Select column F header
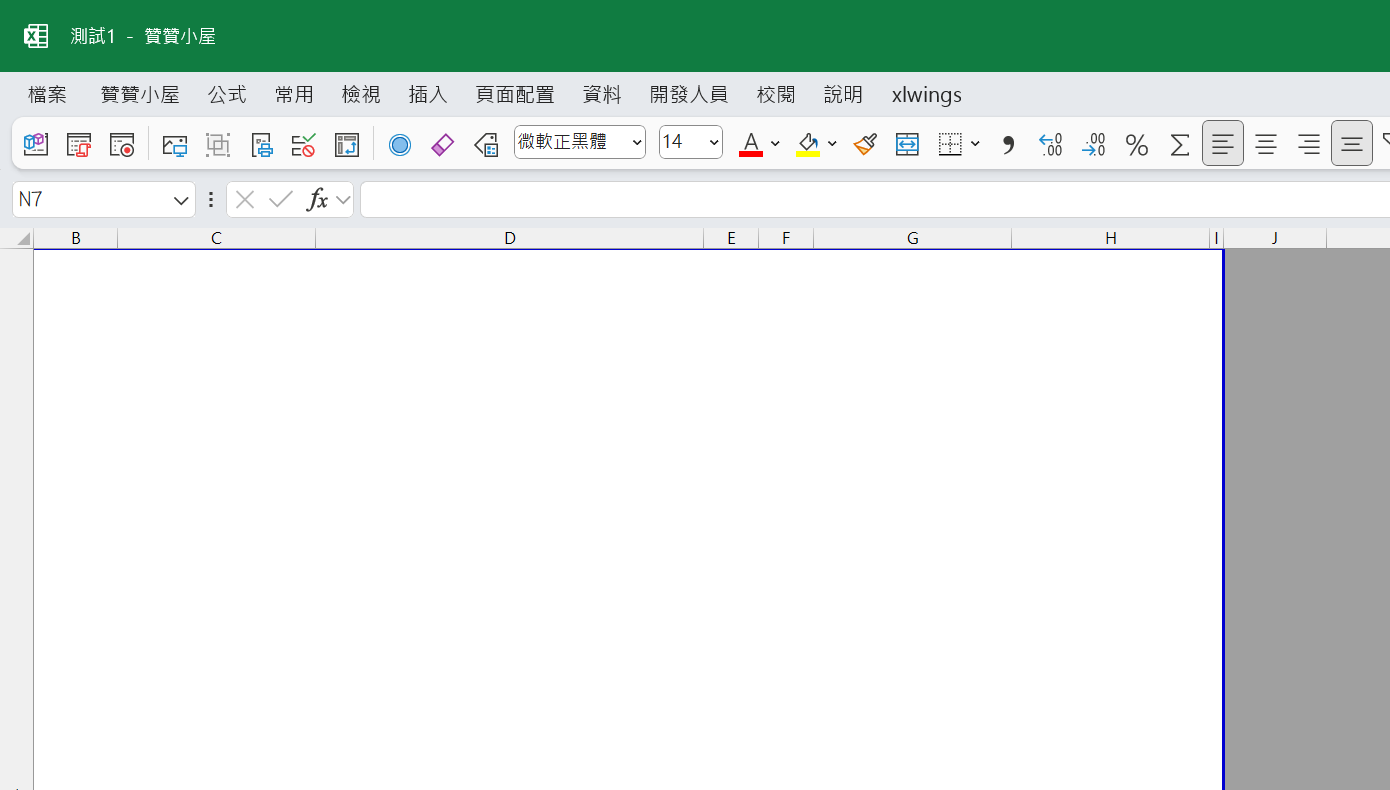The height and width of the screenshot is (790, 1390). 786,238
